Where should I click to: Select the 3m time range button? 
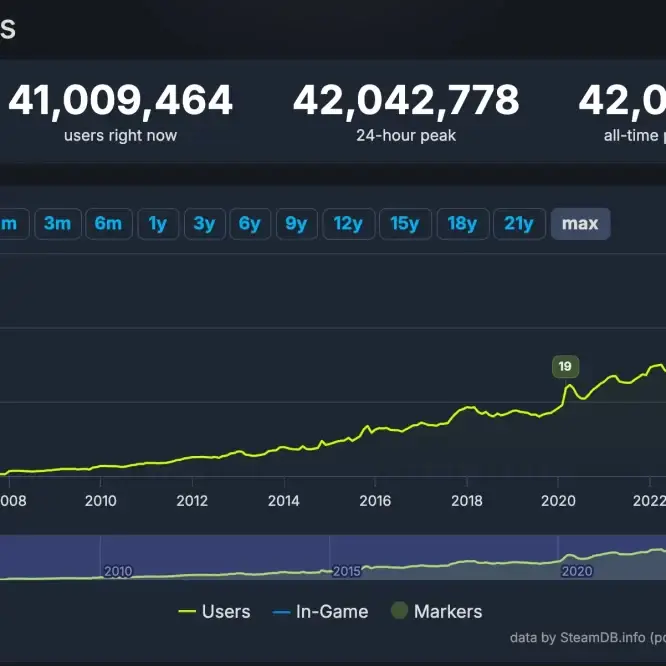(x=57, y=223)
